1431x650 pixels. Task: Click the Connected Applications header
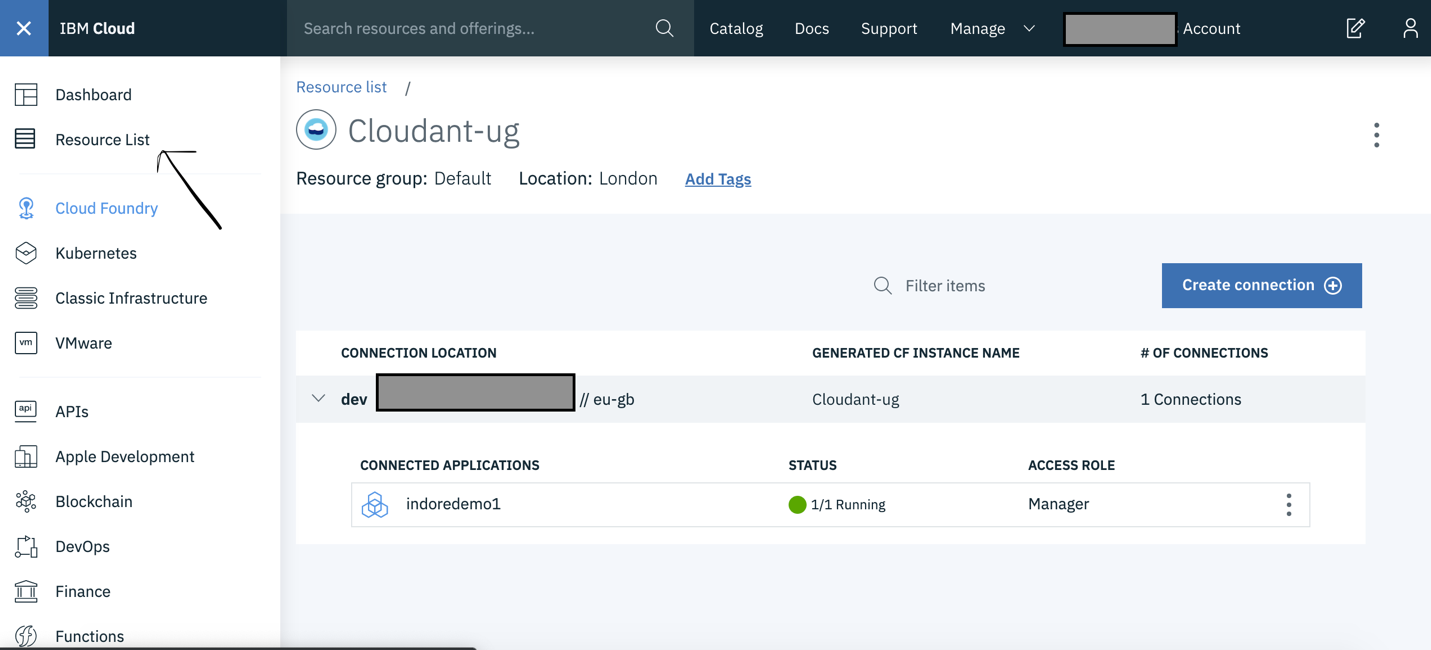[x=449, y=465]
